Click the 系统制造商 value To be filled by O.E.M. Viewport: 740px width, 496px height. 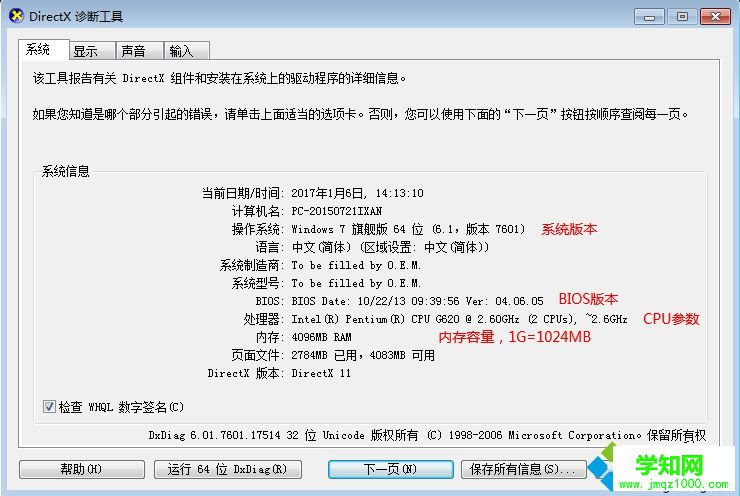356,265
